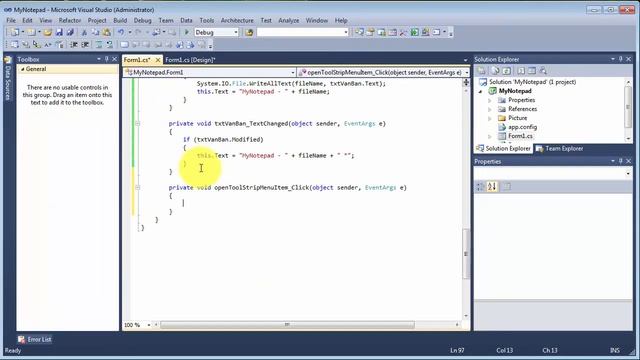Open the Build menu
Image resolution: width=640 pixels, height=360 pixels.
120,20
